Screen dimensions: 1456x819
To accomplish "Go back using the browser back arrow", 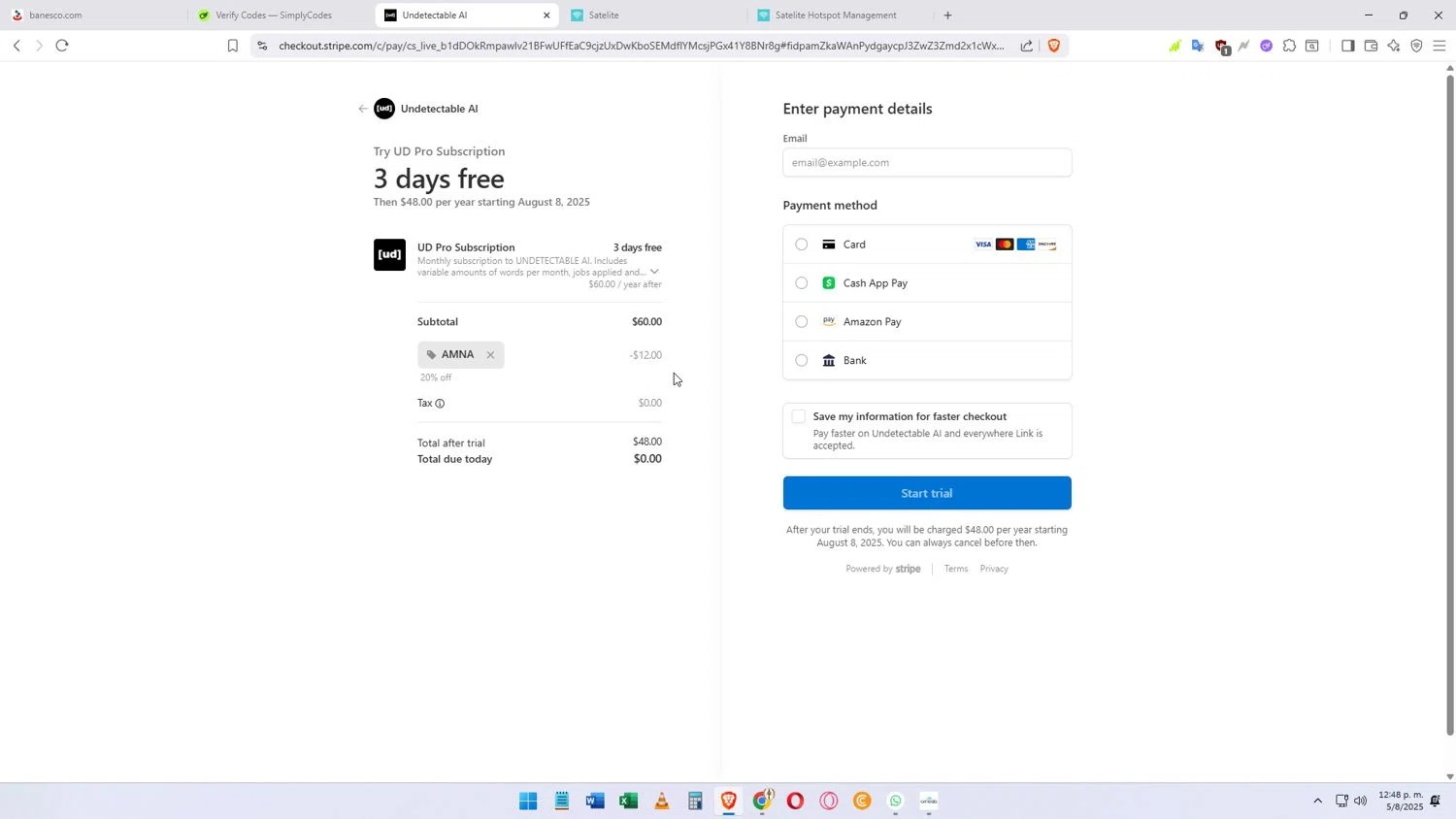I will pyautogui.click(x=17, y=46).
